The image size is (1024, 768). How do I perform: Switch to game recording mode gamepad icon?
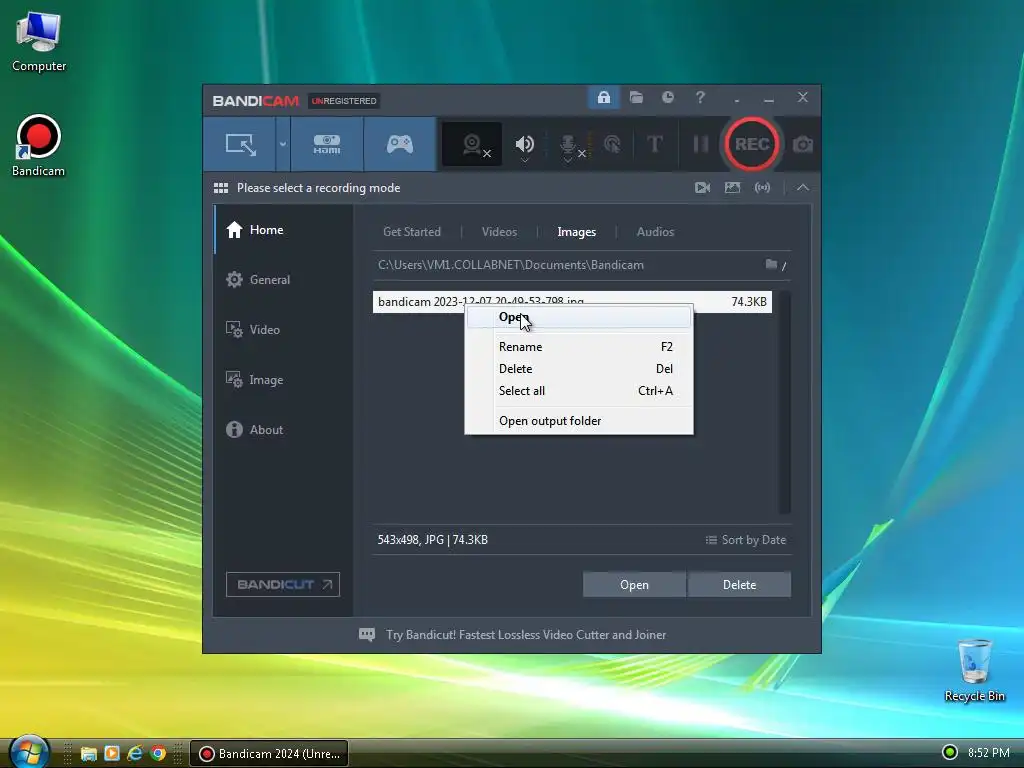400,144
